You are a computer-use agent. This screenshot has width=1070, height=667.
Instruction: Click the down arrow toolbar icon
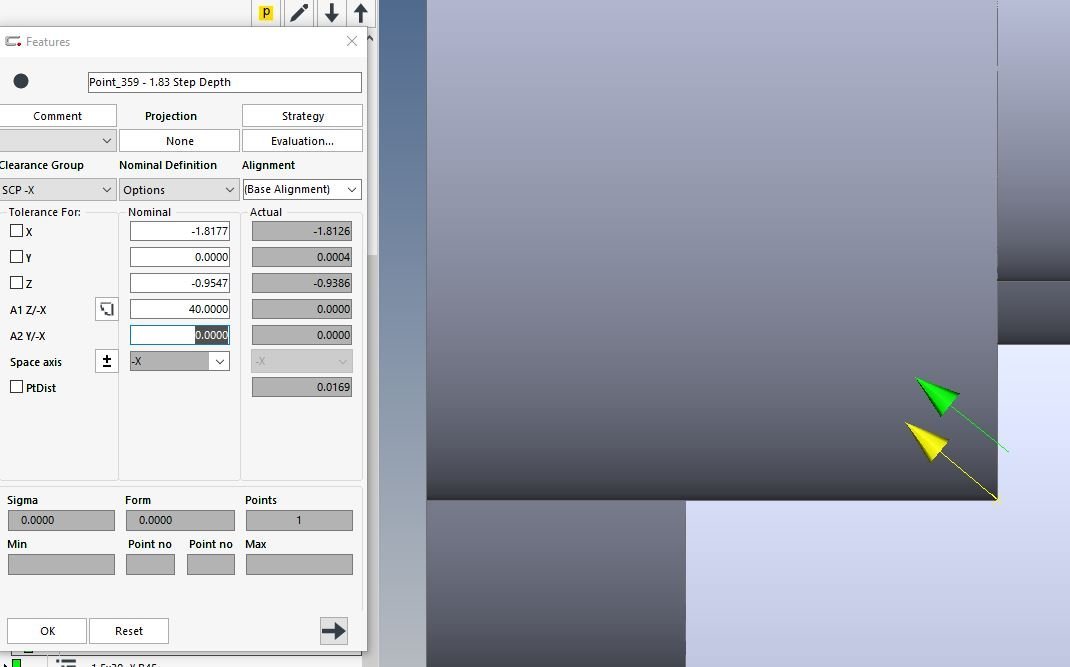click(x=332, y=12)
